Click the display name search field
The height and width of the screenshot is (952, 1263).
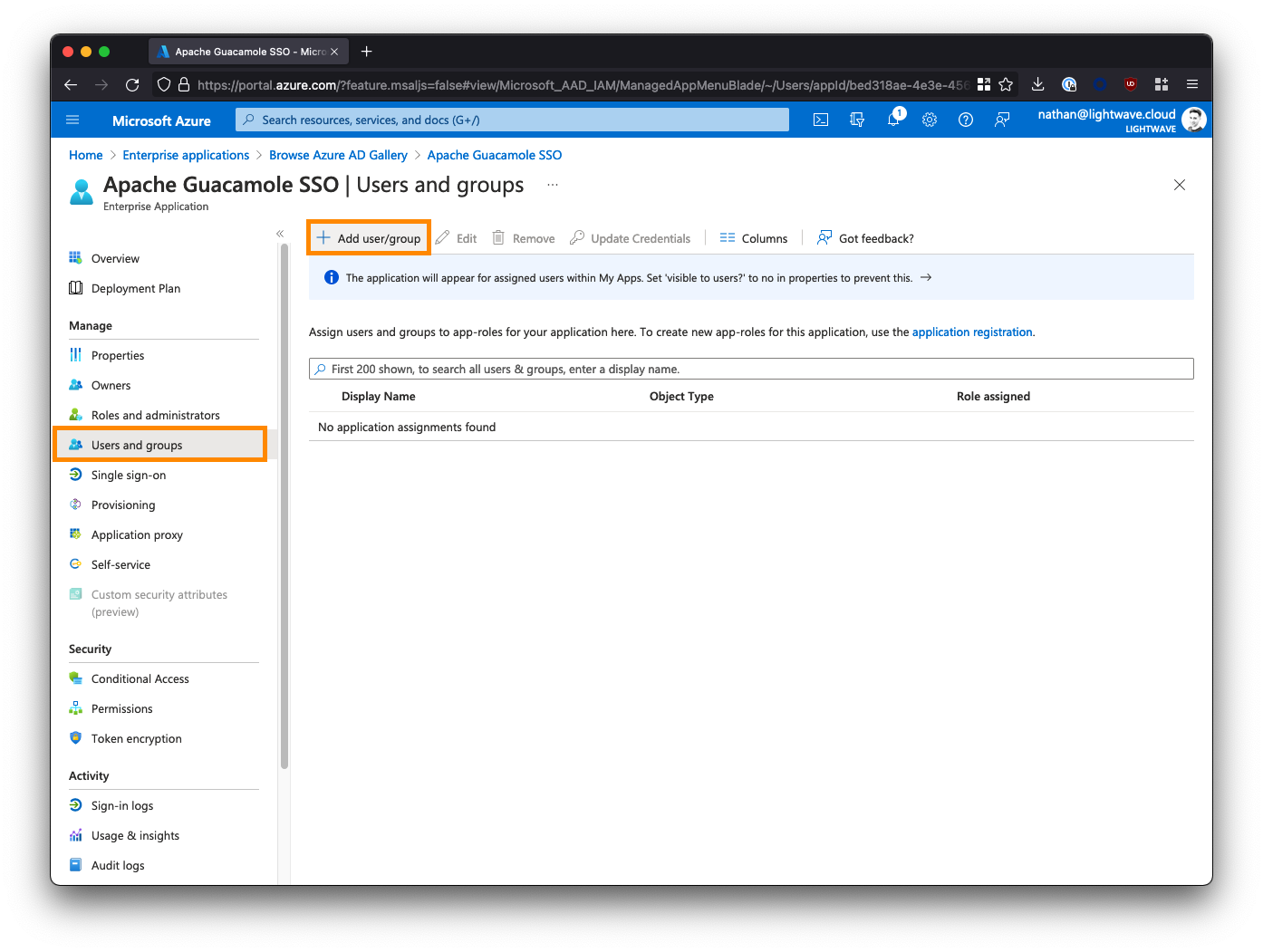point(752,369)
